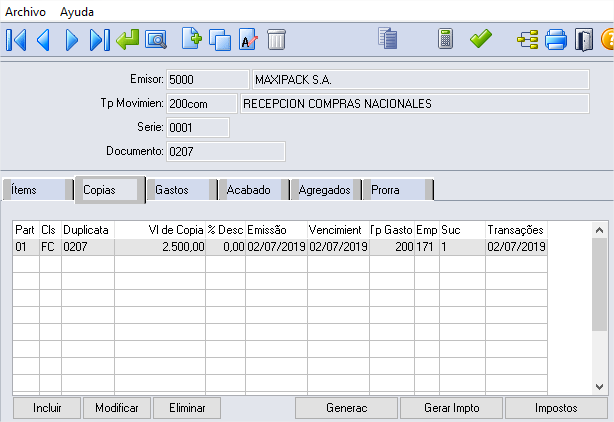Click the Part column header

[26, 230]
